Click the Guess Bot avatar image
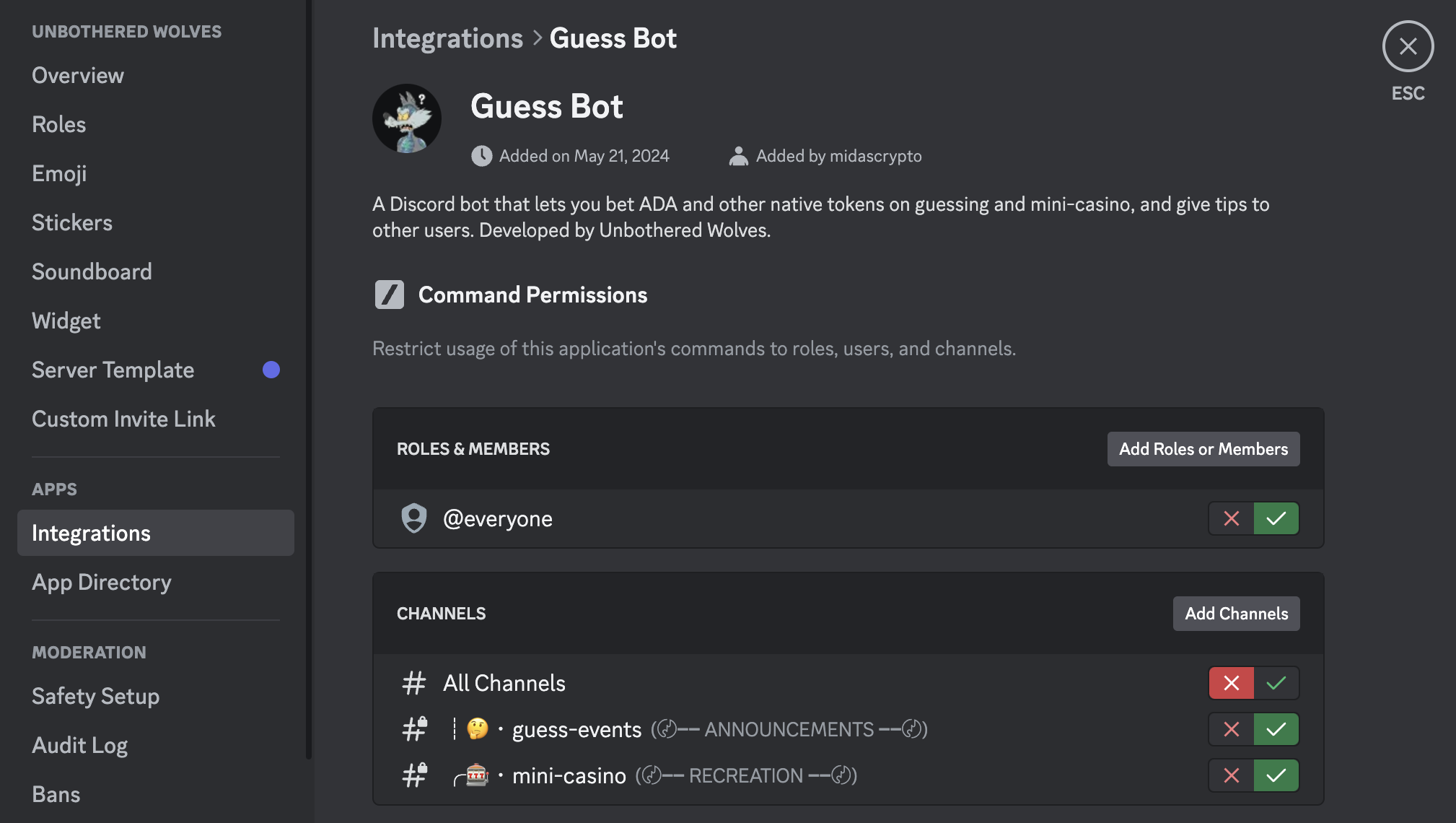Screen dimensions: 1456x823 [407, 118]
